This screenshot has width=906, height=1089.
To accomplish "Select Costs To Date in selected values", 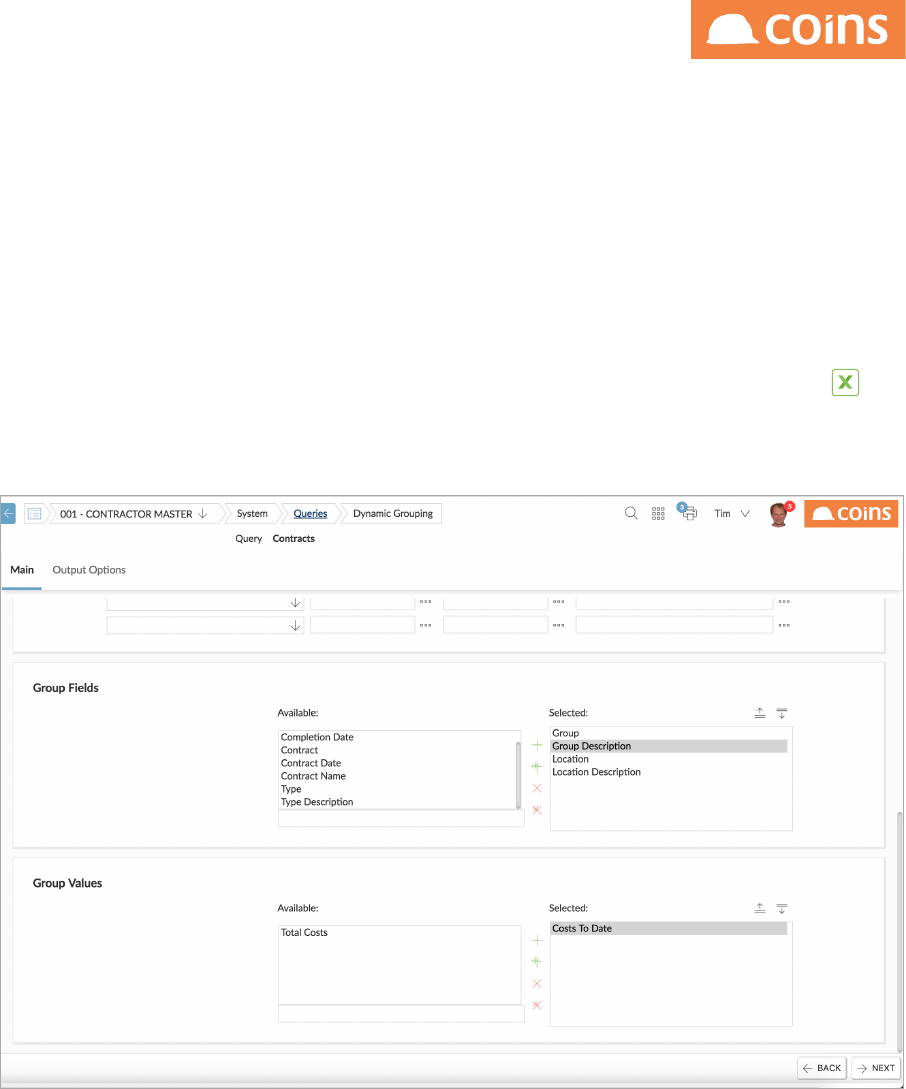I will point(669,929).
